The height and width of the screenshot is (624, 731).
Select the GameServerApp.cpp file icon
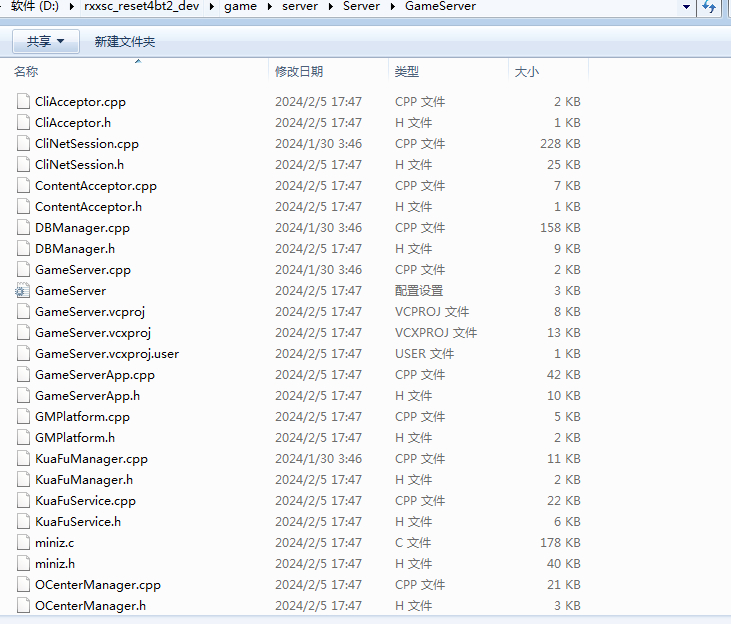(24, 375)
